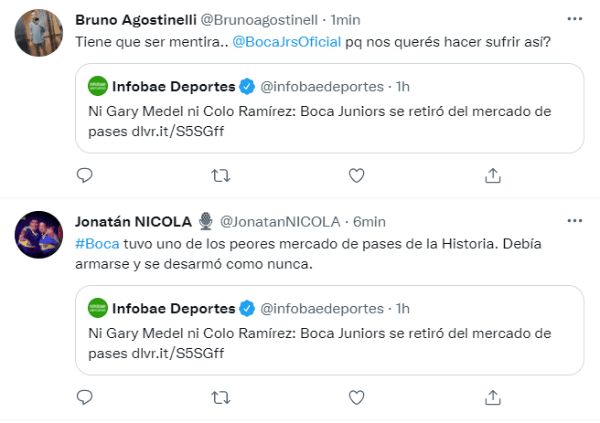Open Jonatán NICOLA's profile name

pyautogui.click(x=134, y=221)
